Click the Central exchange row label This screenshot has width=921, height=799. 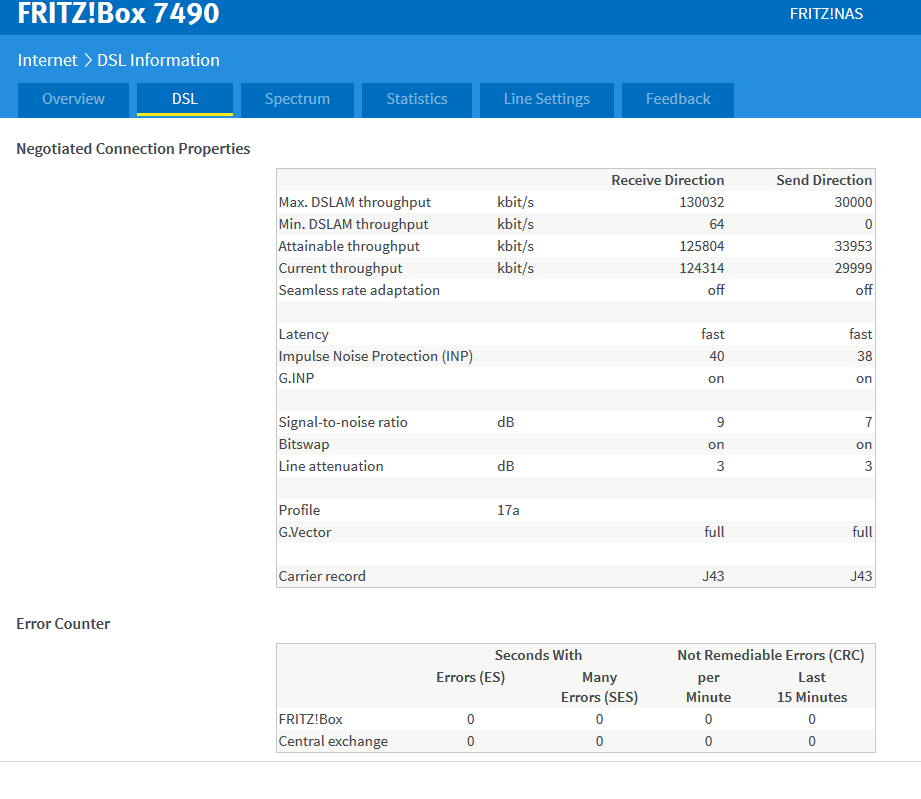333,741
